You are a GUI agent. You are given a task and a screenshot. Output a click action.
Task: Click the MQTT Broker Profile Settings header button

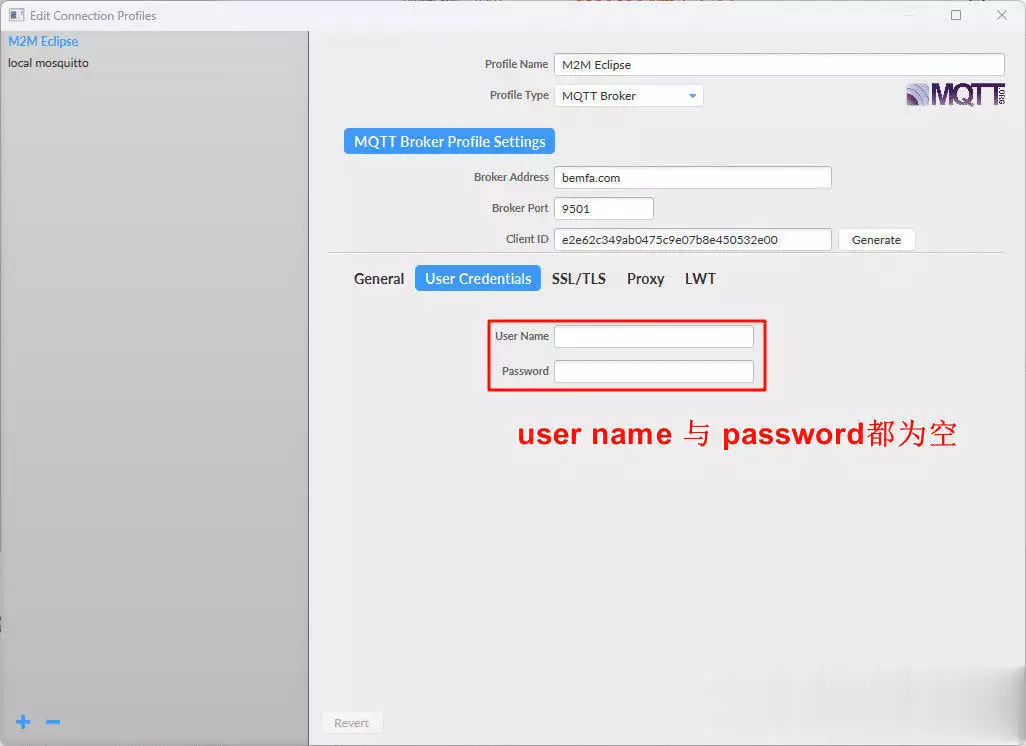[450, 141]
